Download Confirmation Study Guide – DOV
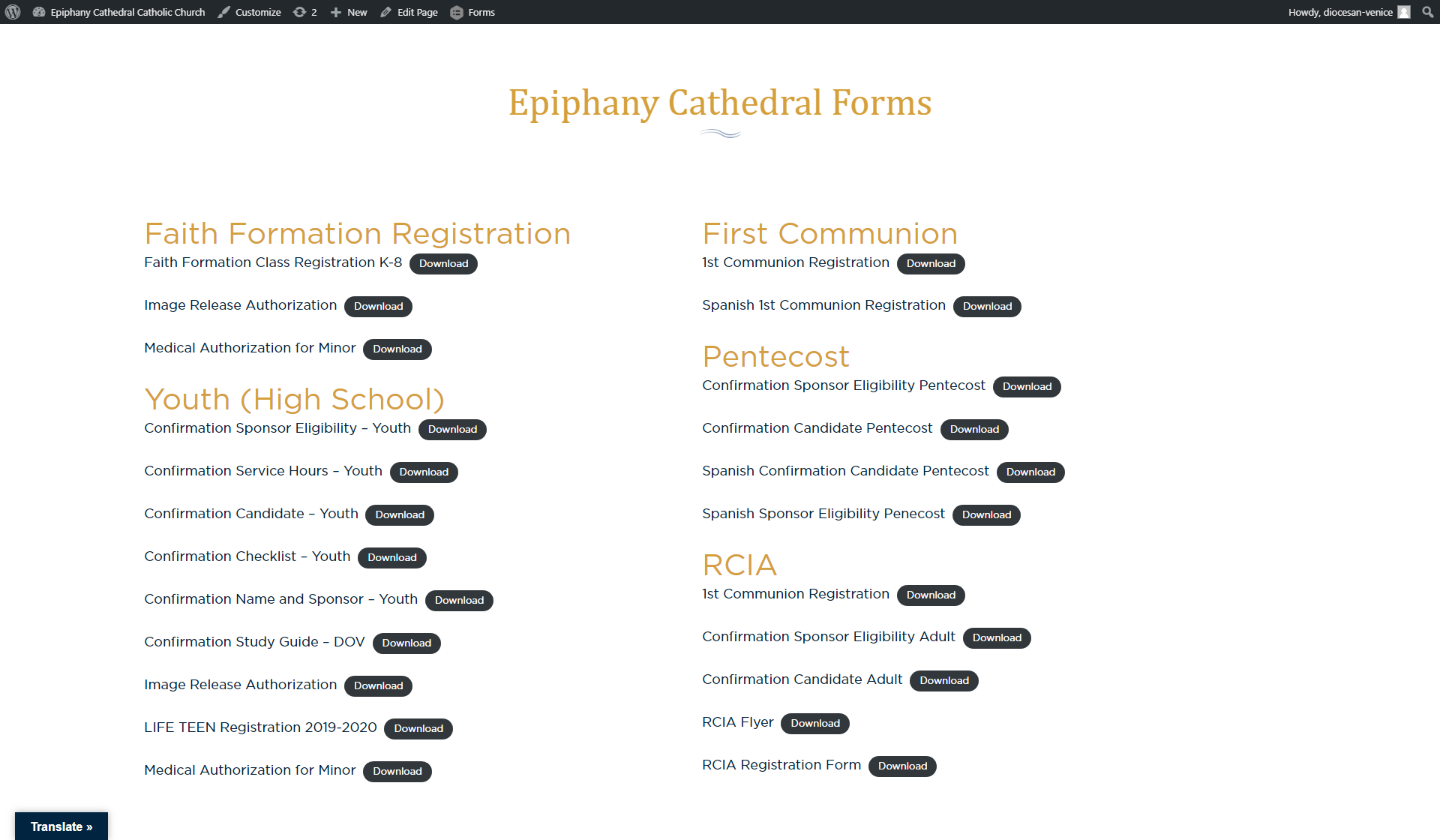This screenshot has height=840, width=1440. point(406,643)
